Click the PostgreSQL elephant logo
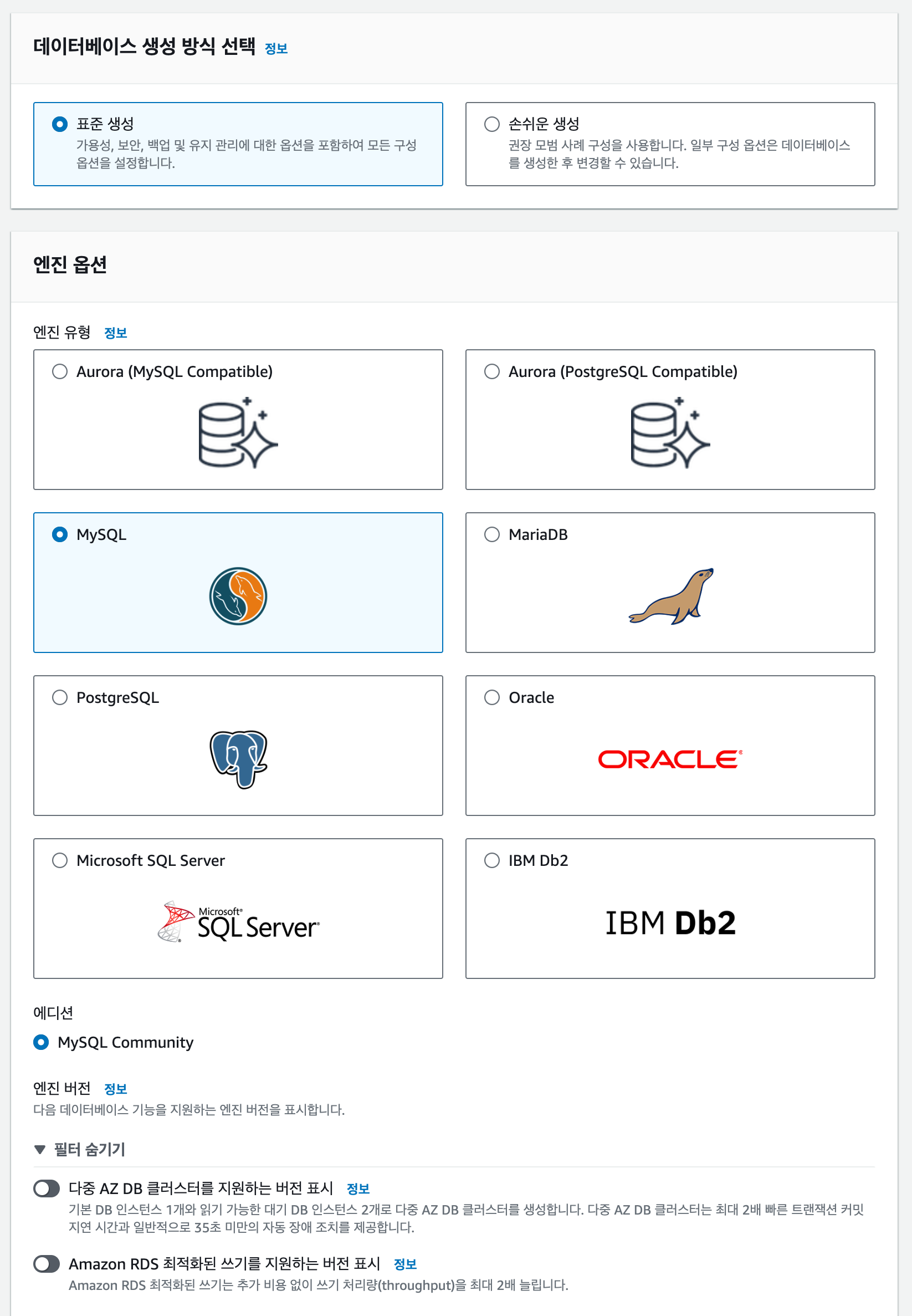912x1316 pixels. pos(238,759)
